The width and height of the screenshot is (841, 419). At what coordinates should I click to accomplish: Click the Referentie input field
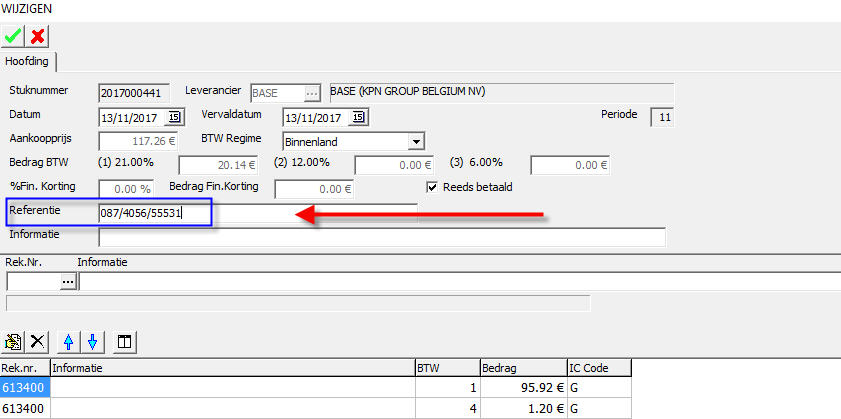click(155, 213)
